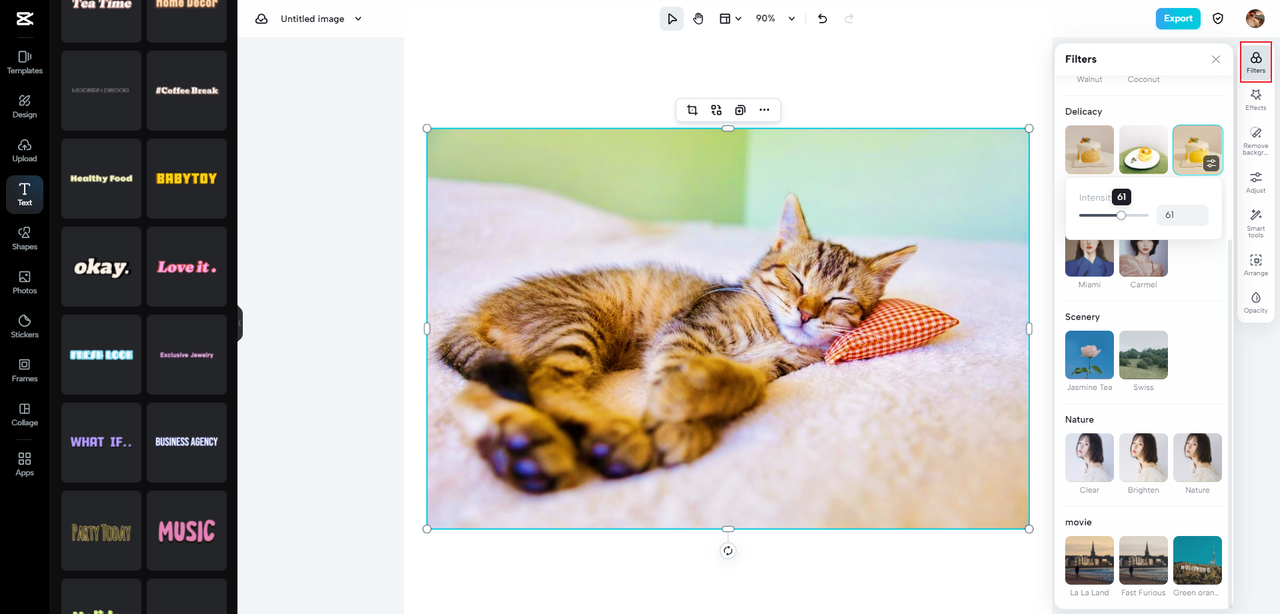Open the Upload sidebar panel
1280x614 pixels.
coord(24,150)
